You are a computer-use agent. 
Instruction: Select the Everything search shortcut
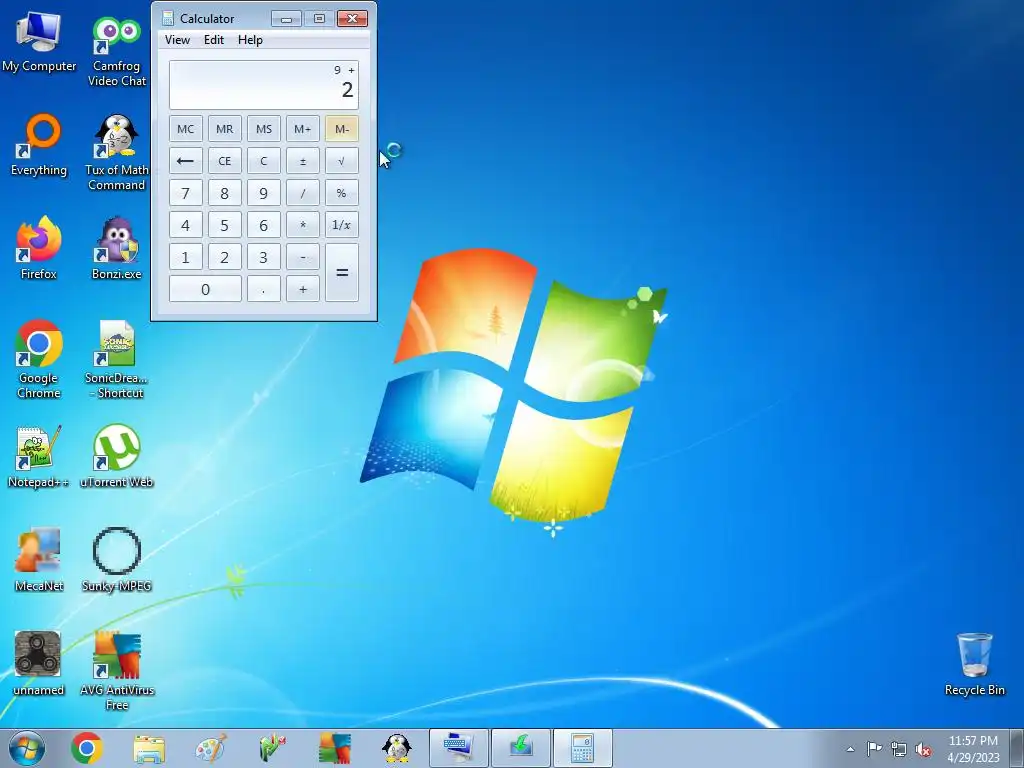pos(39,146)
